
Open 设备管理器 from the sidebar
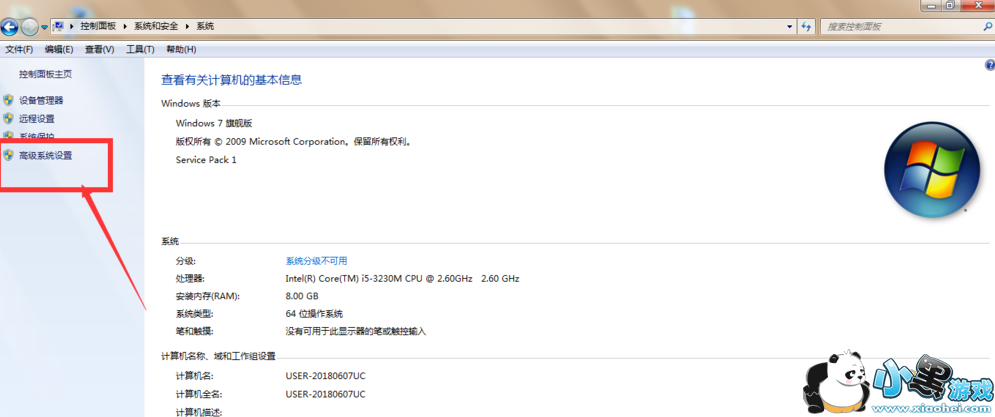(41, 100)
